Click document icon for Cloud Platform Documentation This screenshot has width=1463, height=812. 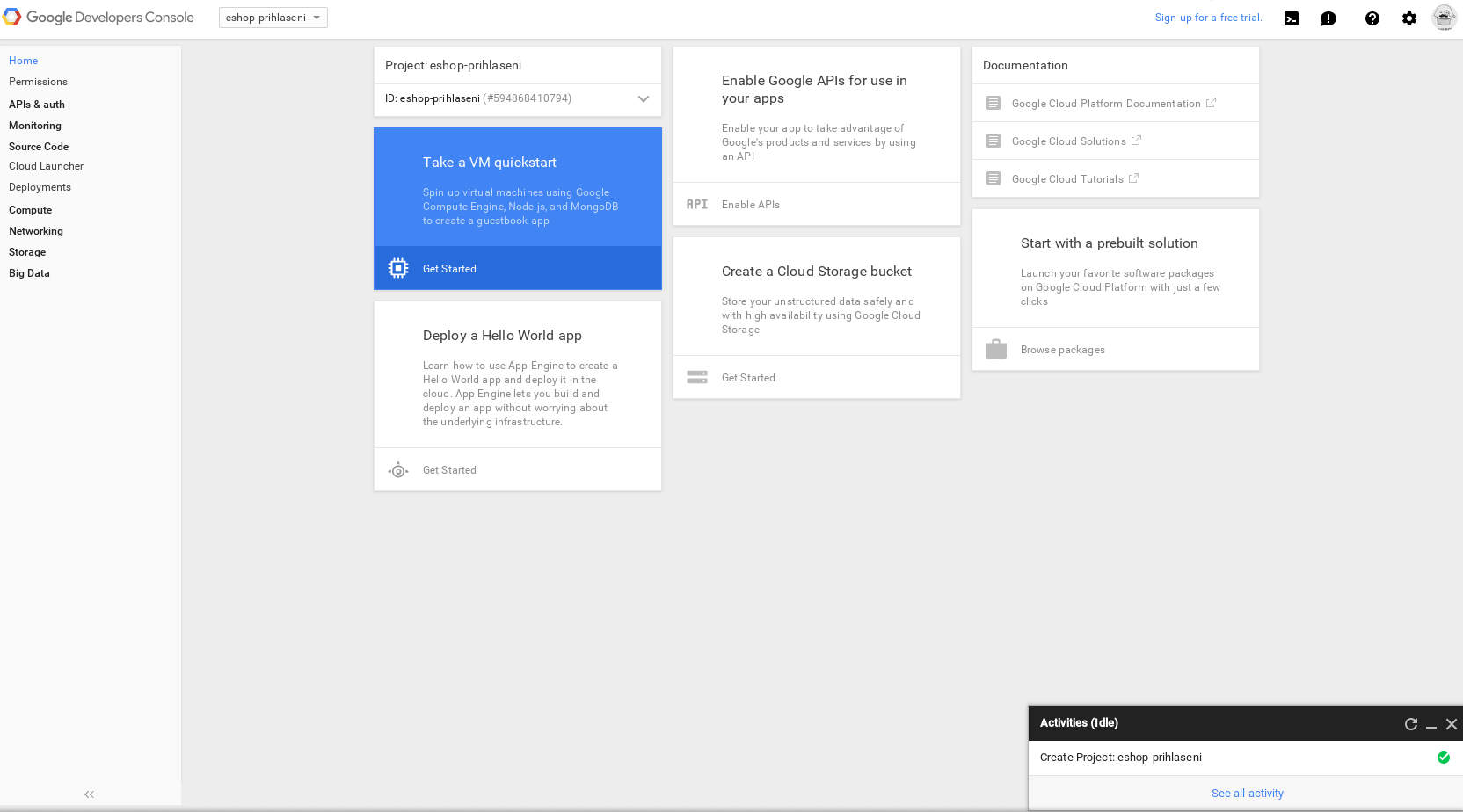tap(994, 103)
